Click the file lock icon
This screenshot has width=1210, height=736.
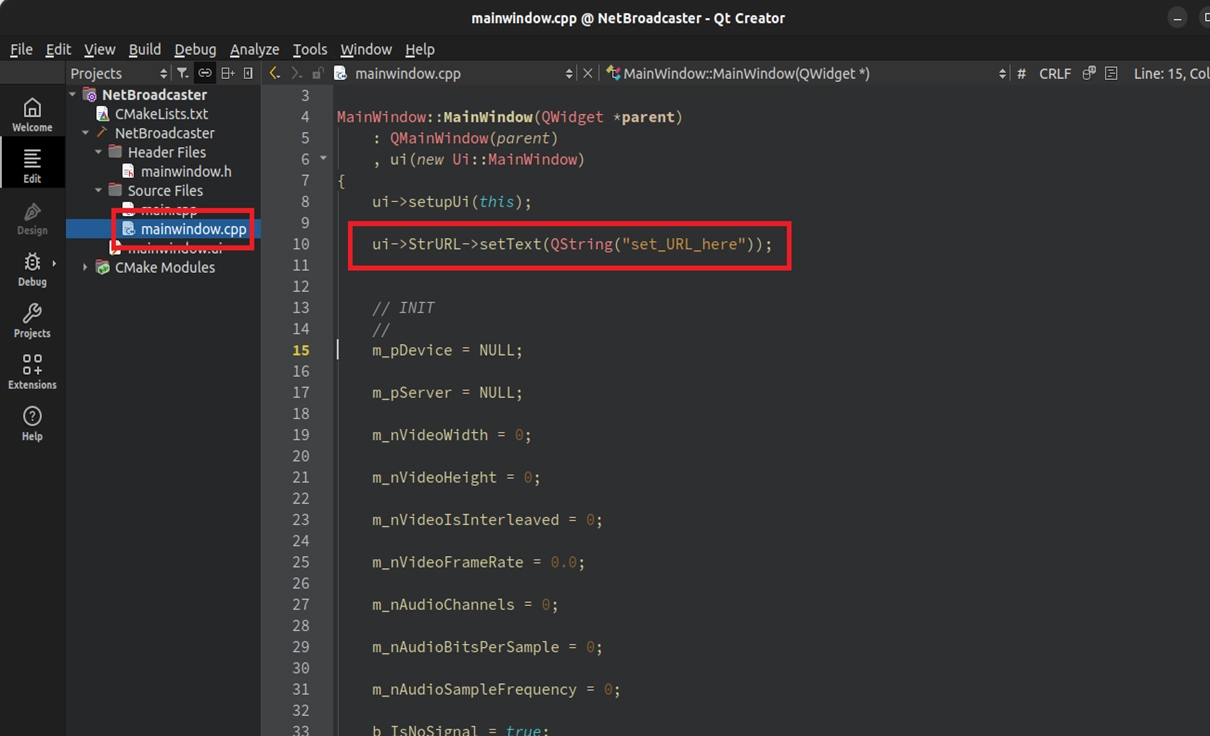click(318, 73)
